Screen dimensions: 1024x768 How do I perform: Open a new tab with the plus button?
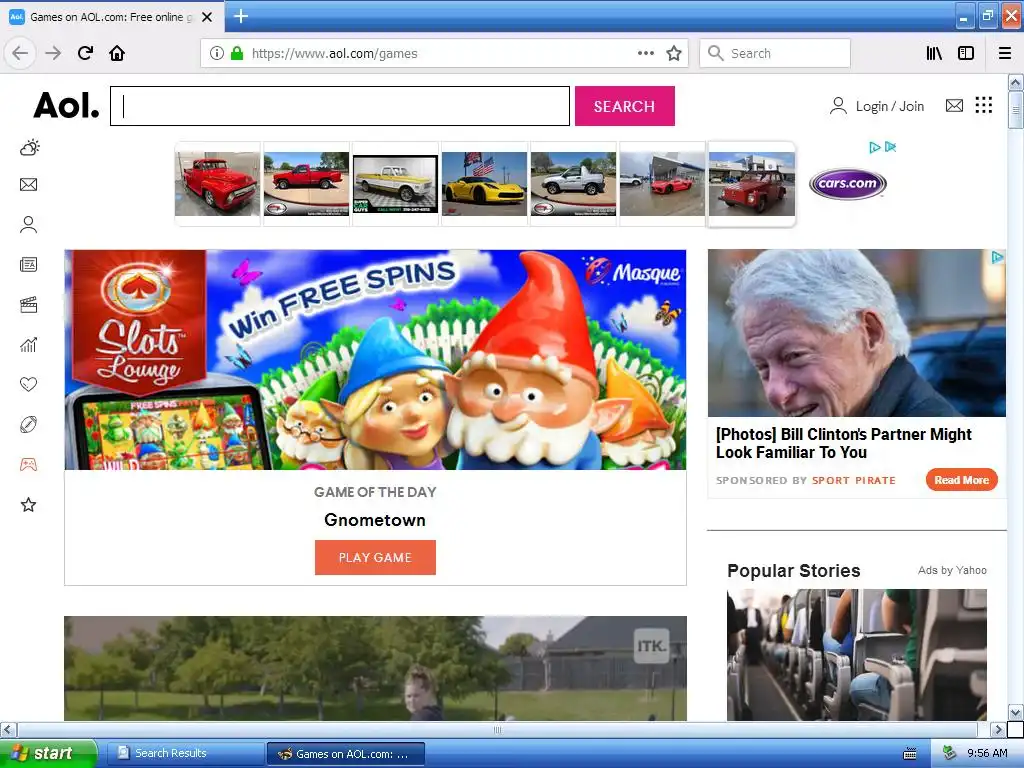tap(240, 16)
